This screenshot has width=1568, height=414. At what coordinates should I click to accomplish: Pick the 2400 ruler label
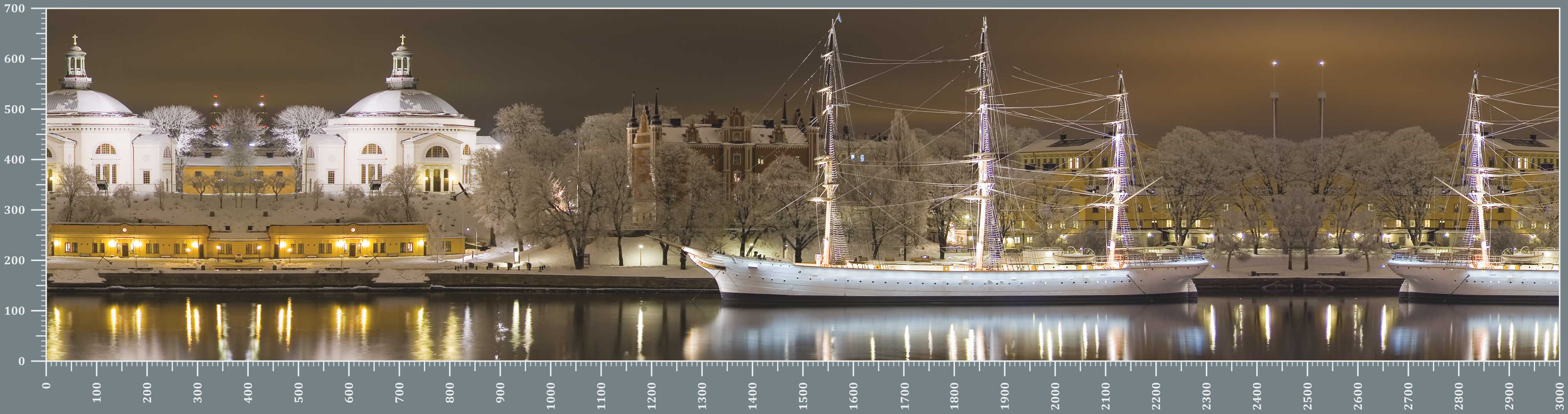point(1257,396)
